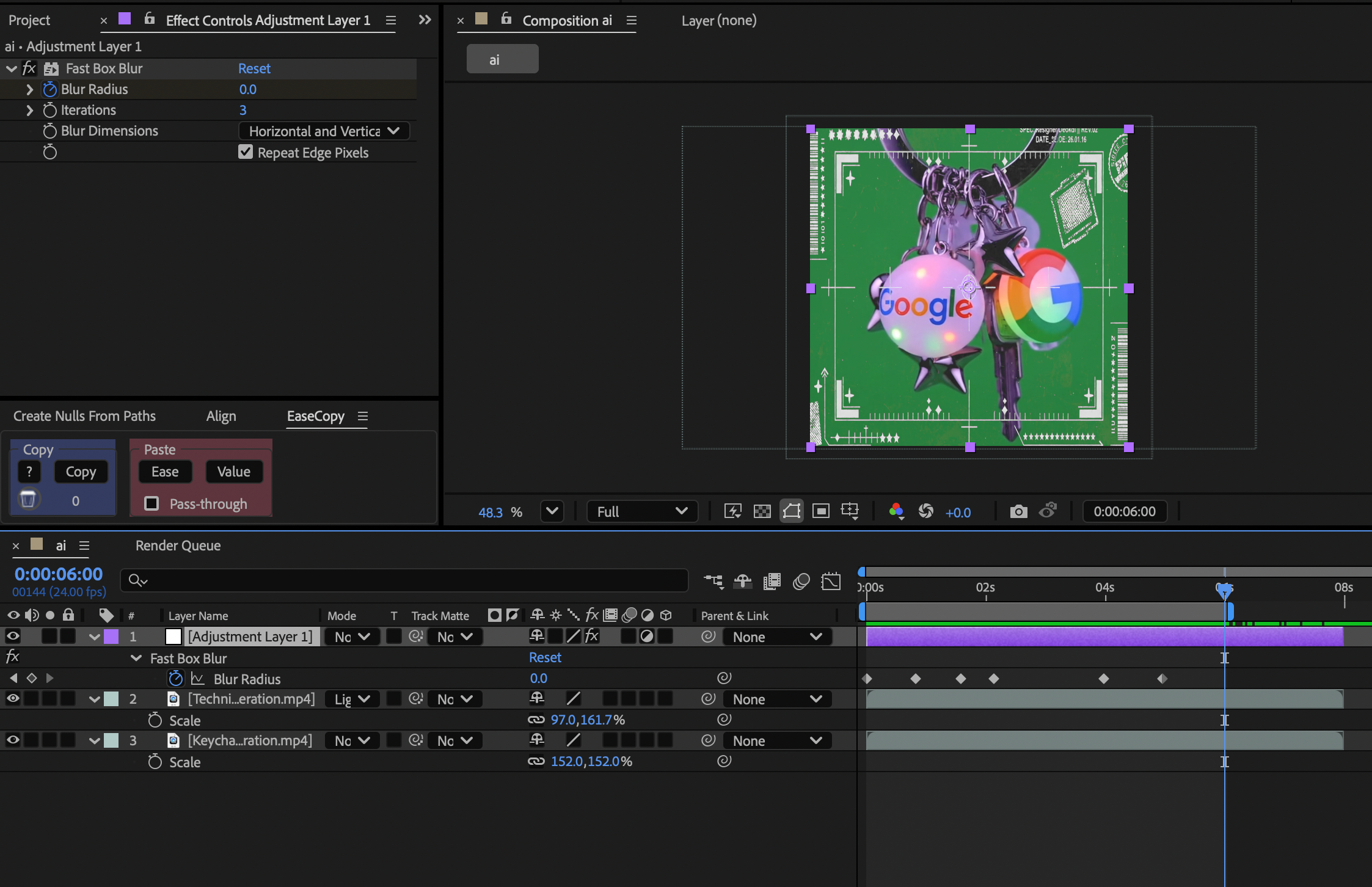This screenshot has height=887, width=1372.
Task: Toggle transparency grid icon in viewer
Action: point(762,512)
